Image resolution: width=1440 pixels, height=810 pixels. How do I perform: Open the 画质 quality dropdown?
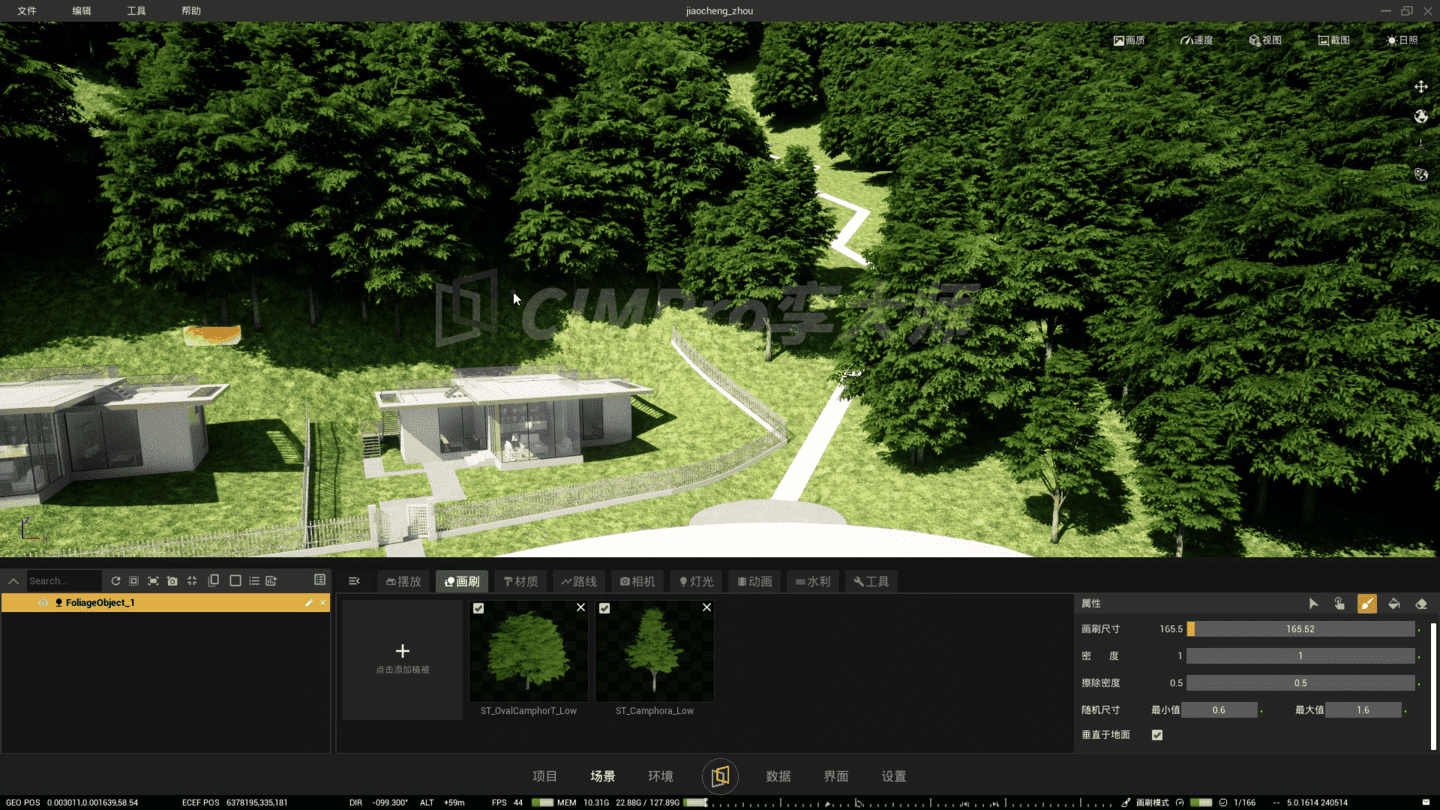coord(1129,40)
